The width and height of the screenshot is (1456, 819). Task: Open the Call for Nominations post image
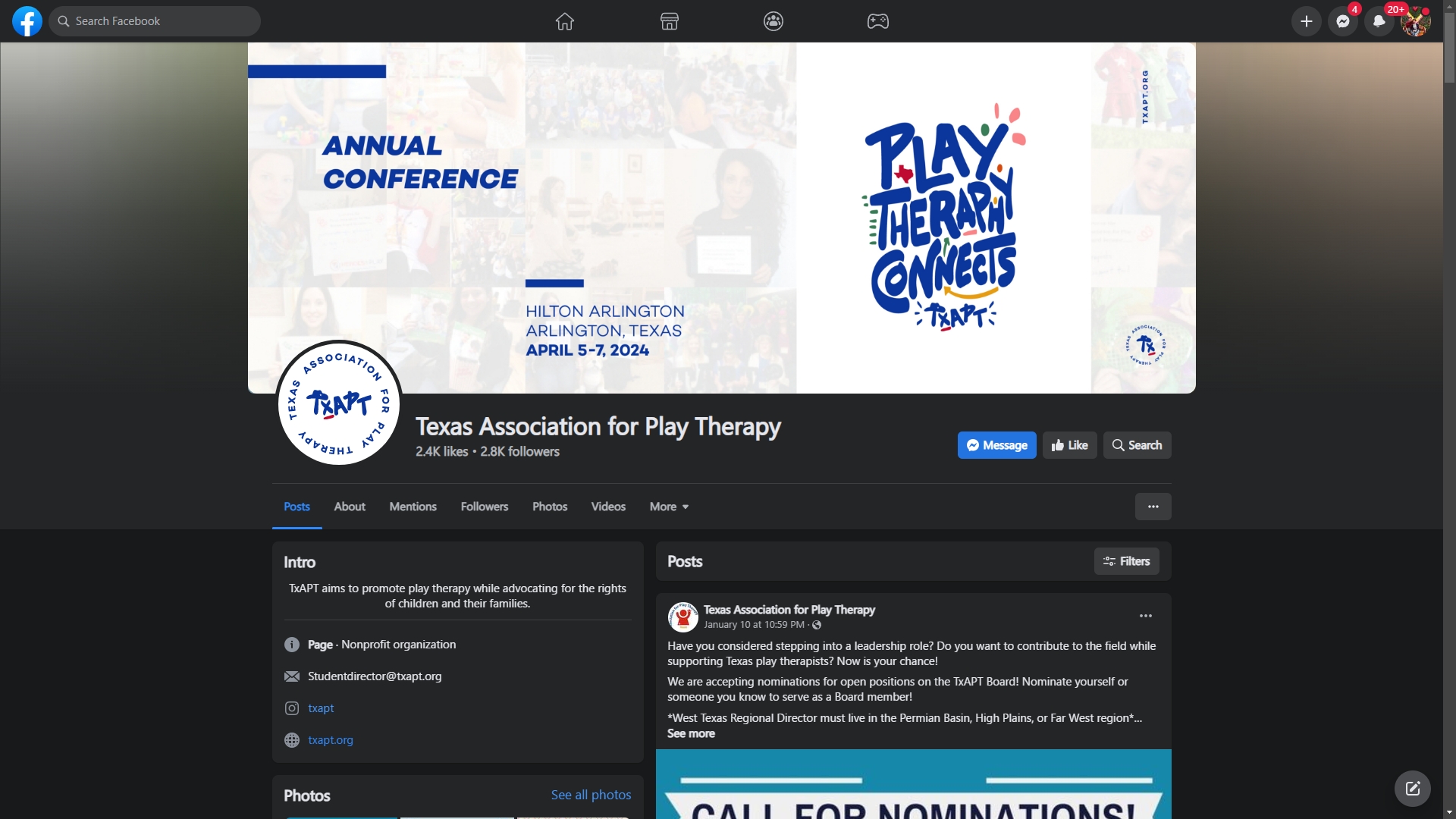tap(913, 784)
